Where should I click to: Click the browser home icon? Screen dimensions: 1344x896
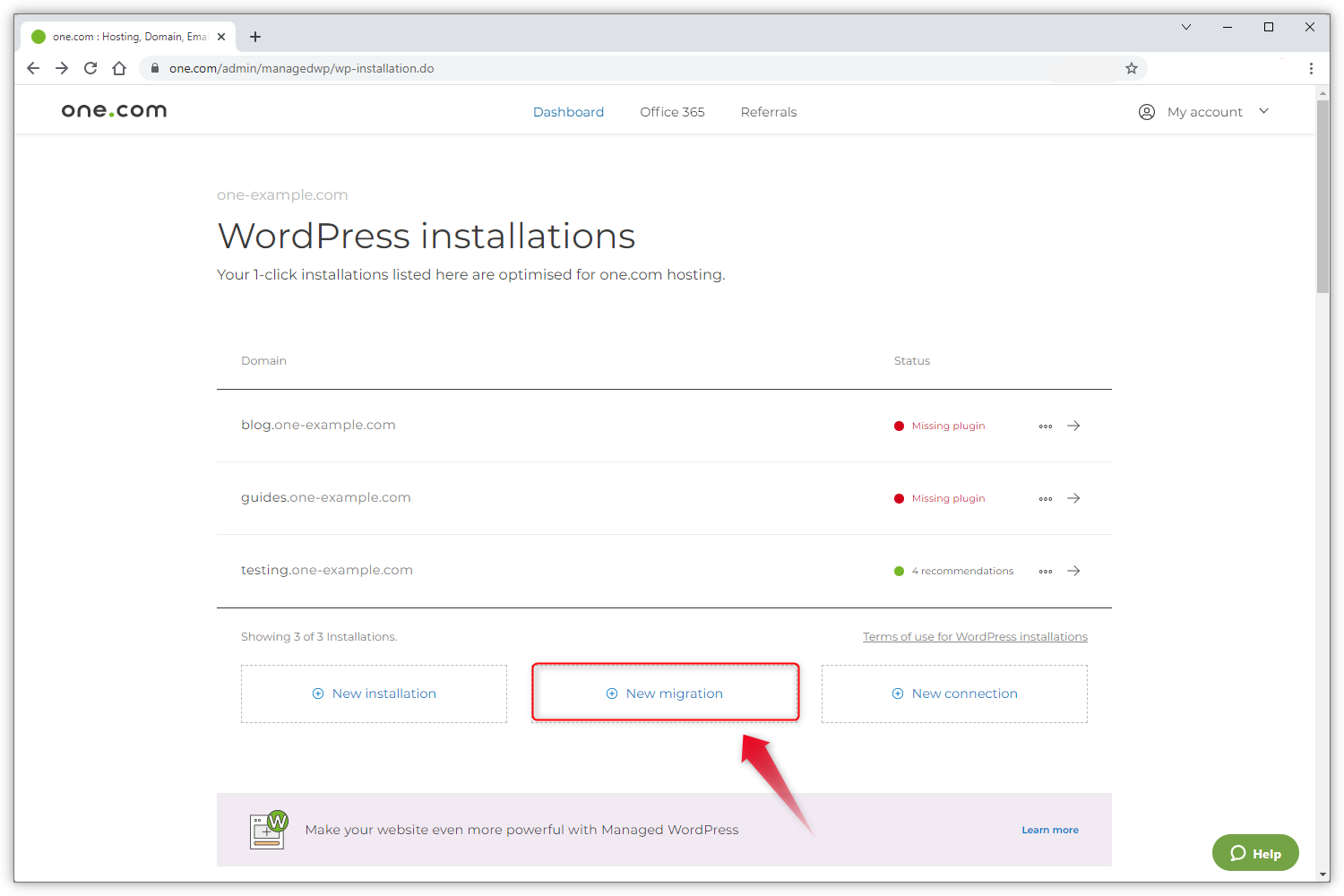[x=119, y=68]
